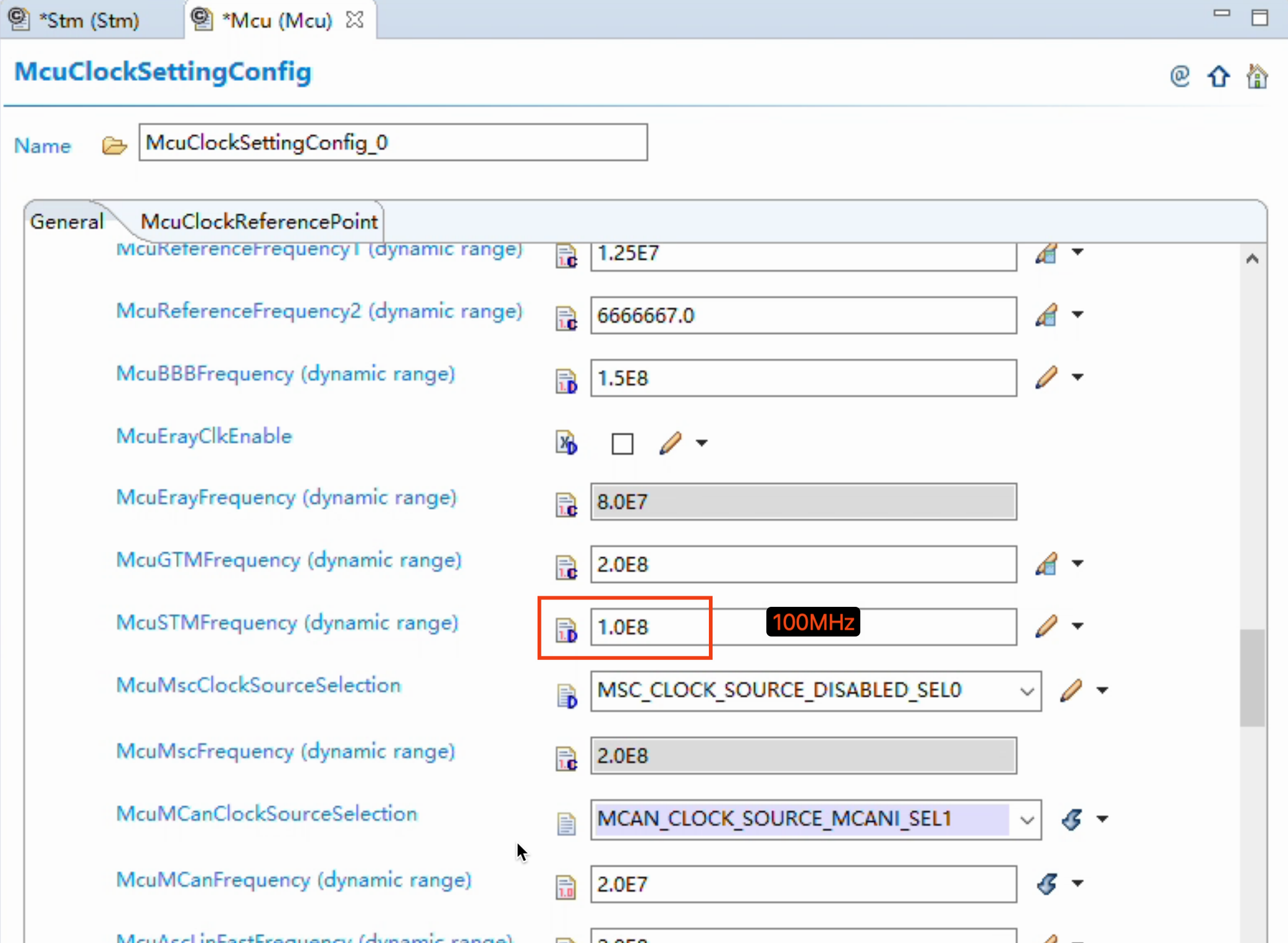The width and height of the screenshot is (1288, 943).
Task: Enable the McuErayClkEnable checkbox
Action: [622, 444]
